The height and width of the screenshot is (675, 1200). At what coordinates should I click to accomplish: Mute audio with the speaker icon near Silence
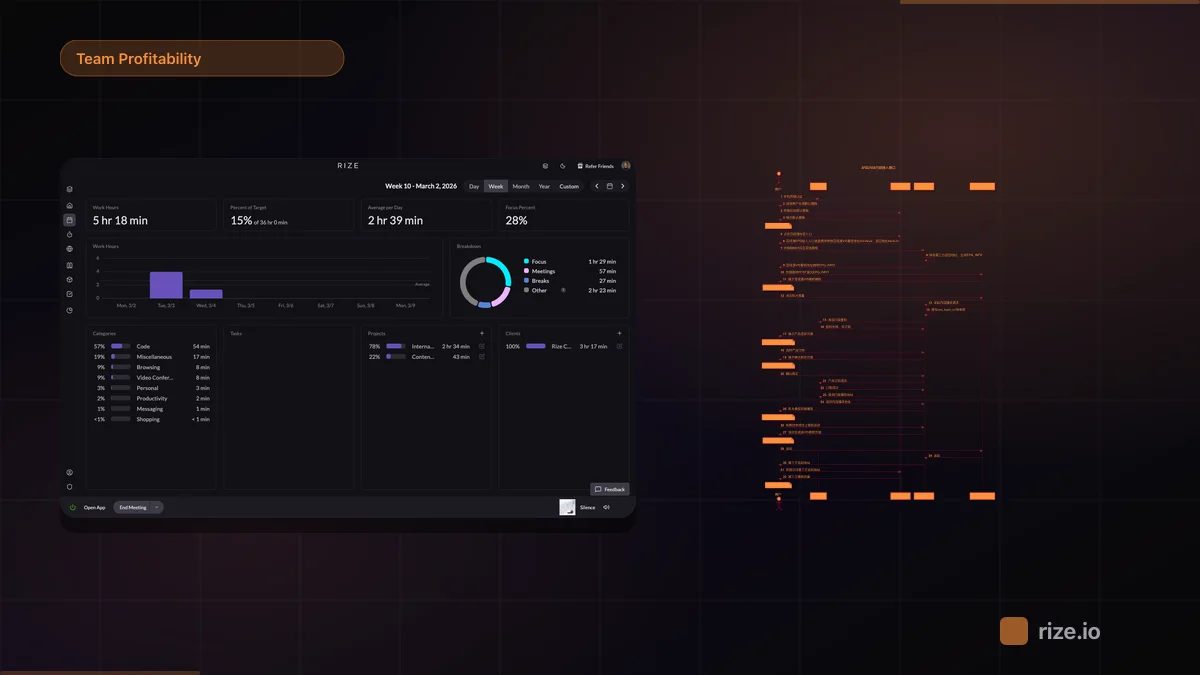607,507
